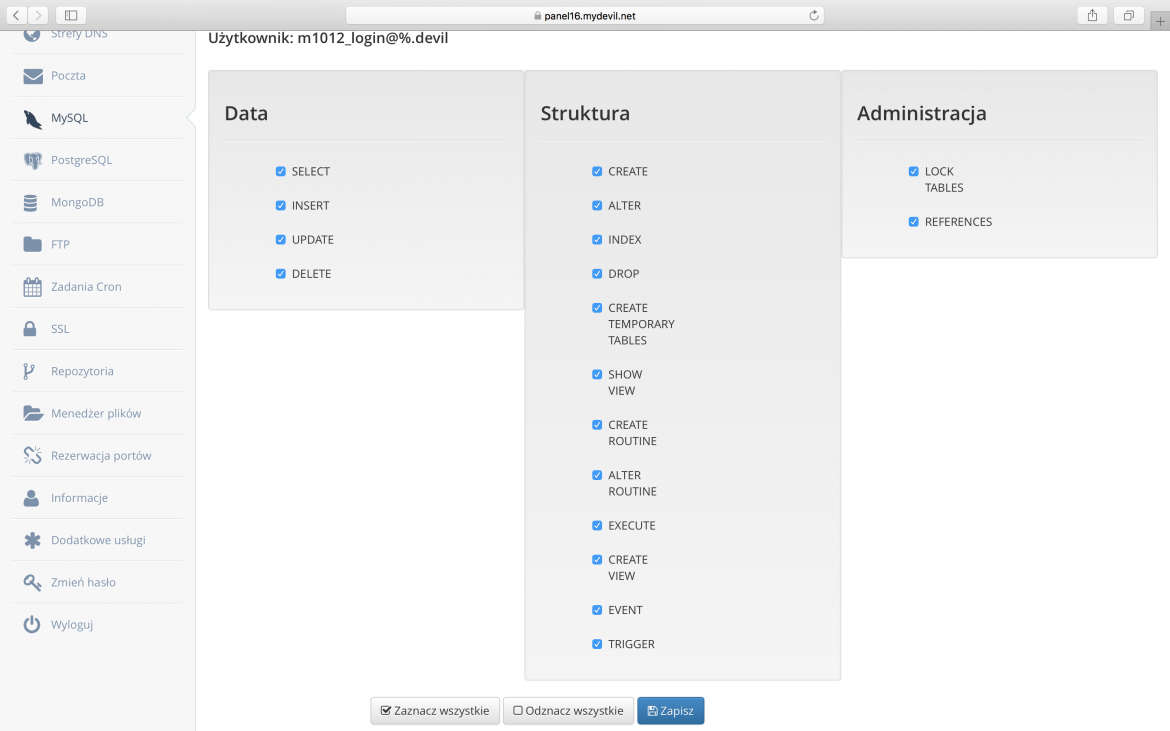Viewport: 1170px width, 731px height.
Task: Open the FTP section
Action: pyautogui.click(x=58, y=243)
